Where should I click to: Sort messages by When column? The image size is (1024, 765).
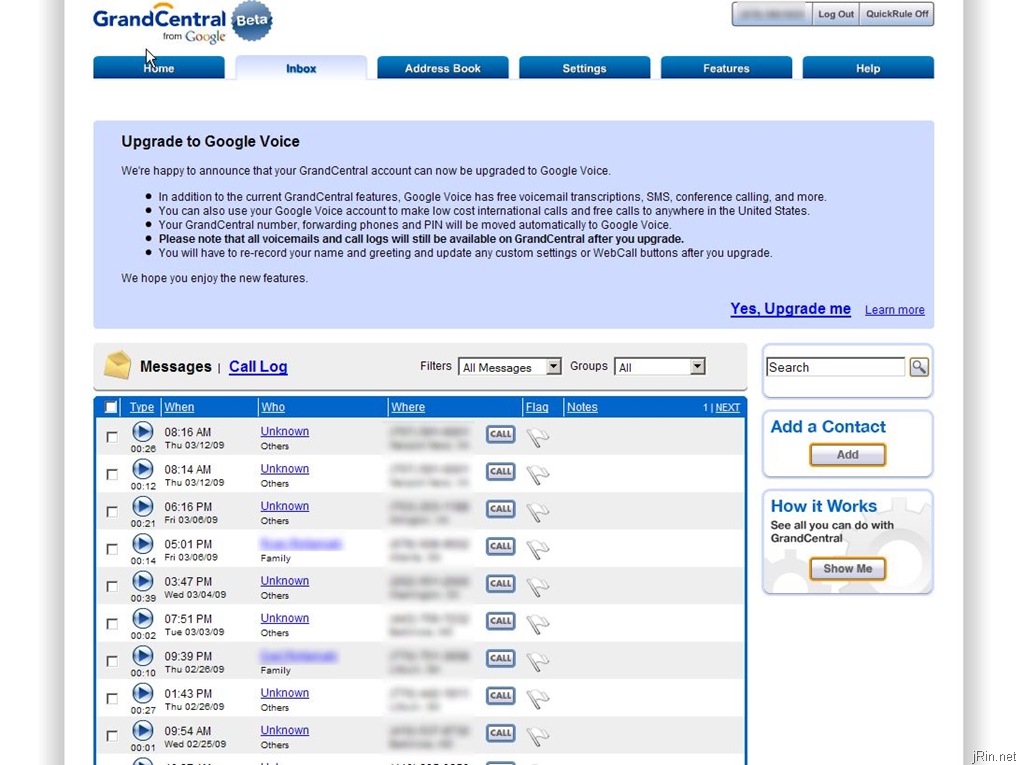click(179, 407)
